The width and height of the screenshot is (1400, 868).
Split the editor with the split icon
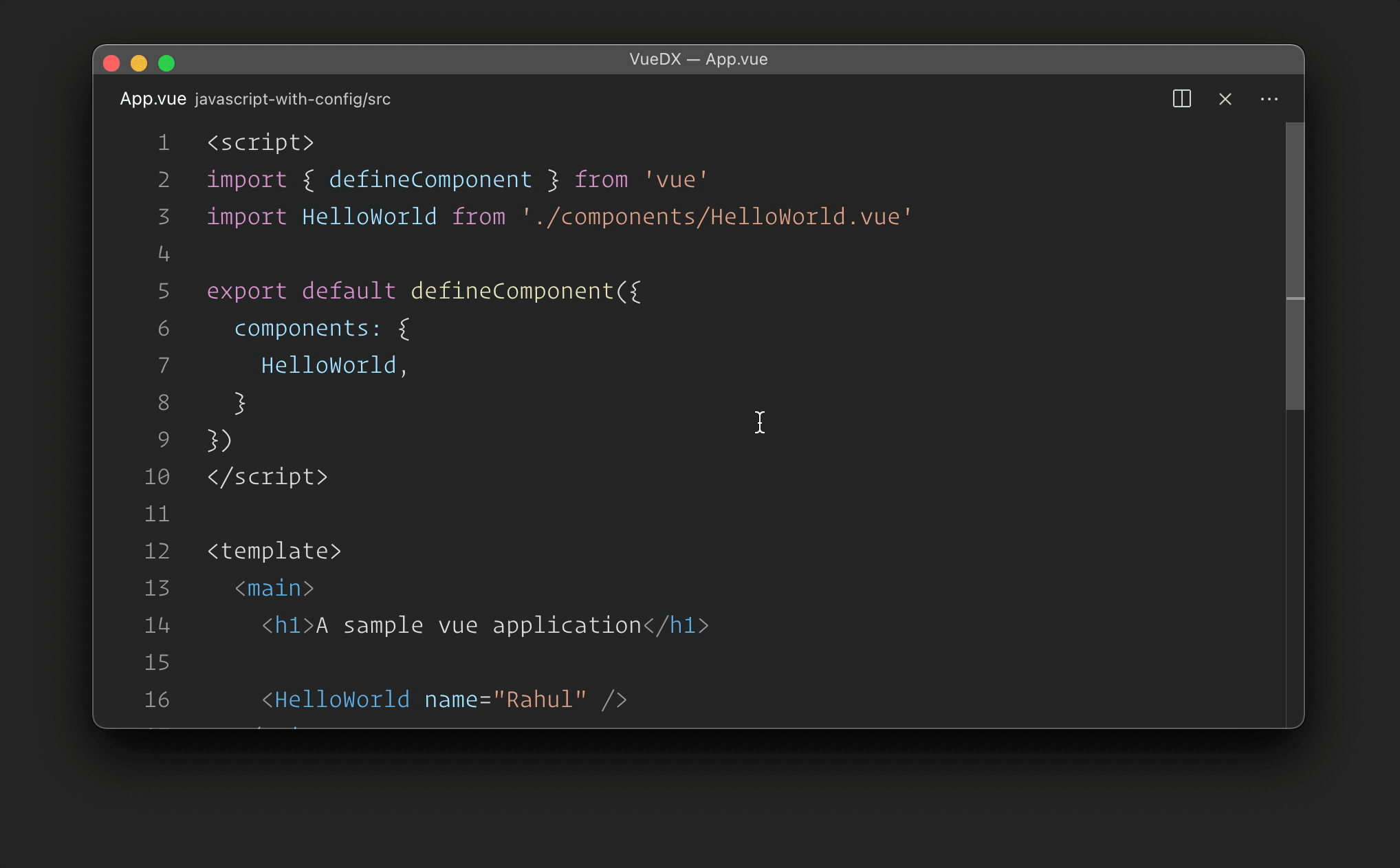[x=1181, y=99]
